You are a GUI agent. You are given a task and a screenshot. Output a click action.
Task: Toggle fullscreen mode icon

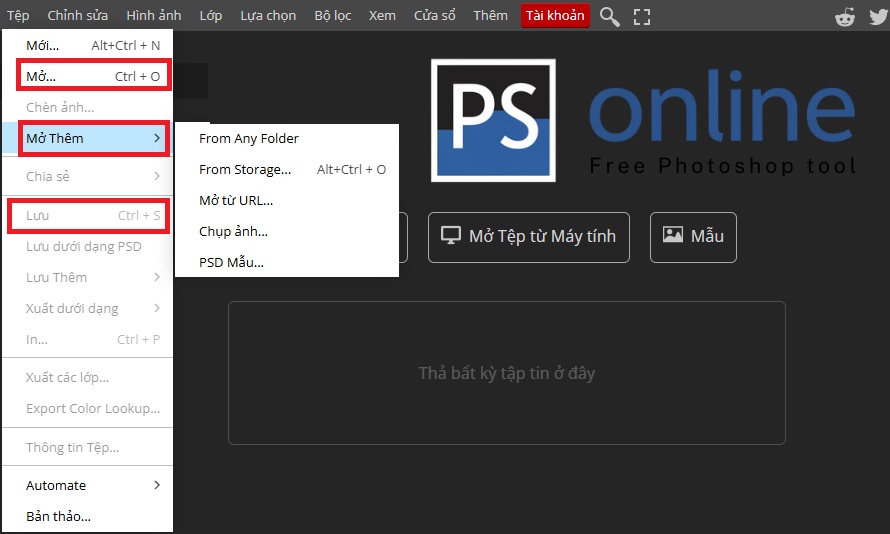point(642,16)
